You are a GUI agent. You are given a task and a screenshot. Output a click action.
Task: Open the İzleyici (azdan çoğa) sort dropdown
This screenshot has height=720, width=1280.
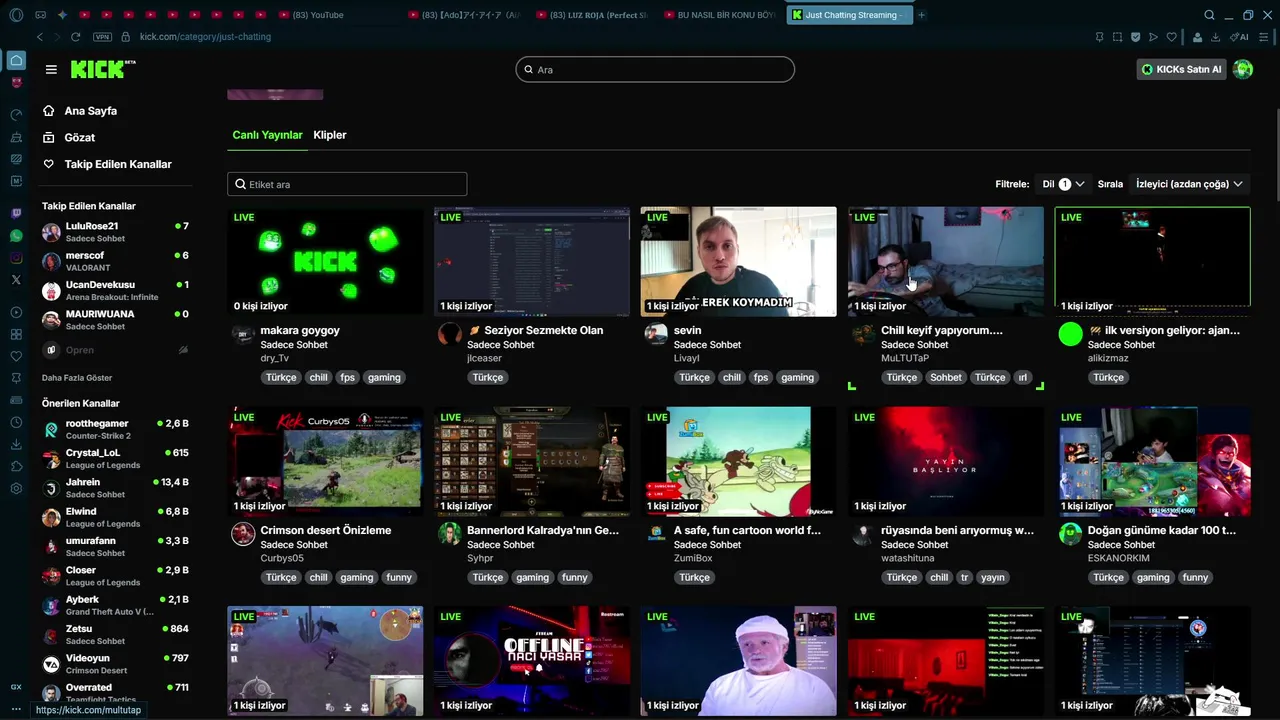[x=1189, y=184]
